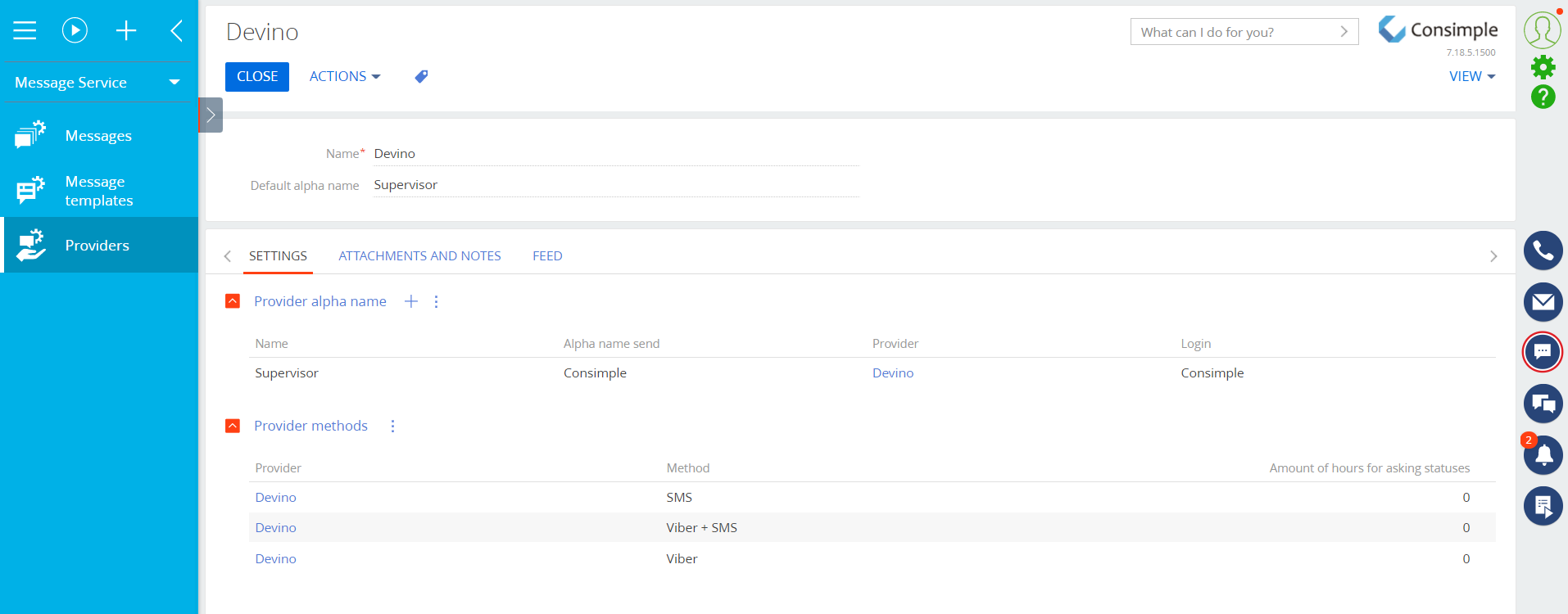Submit the command line arrow

(1344, 32)
